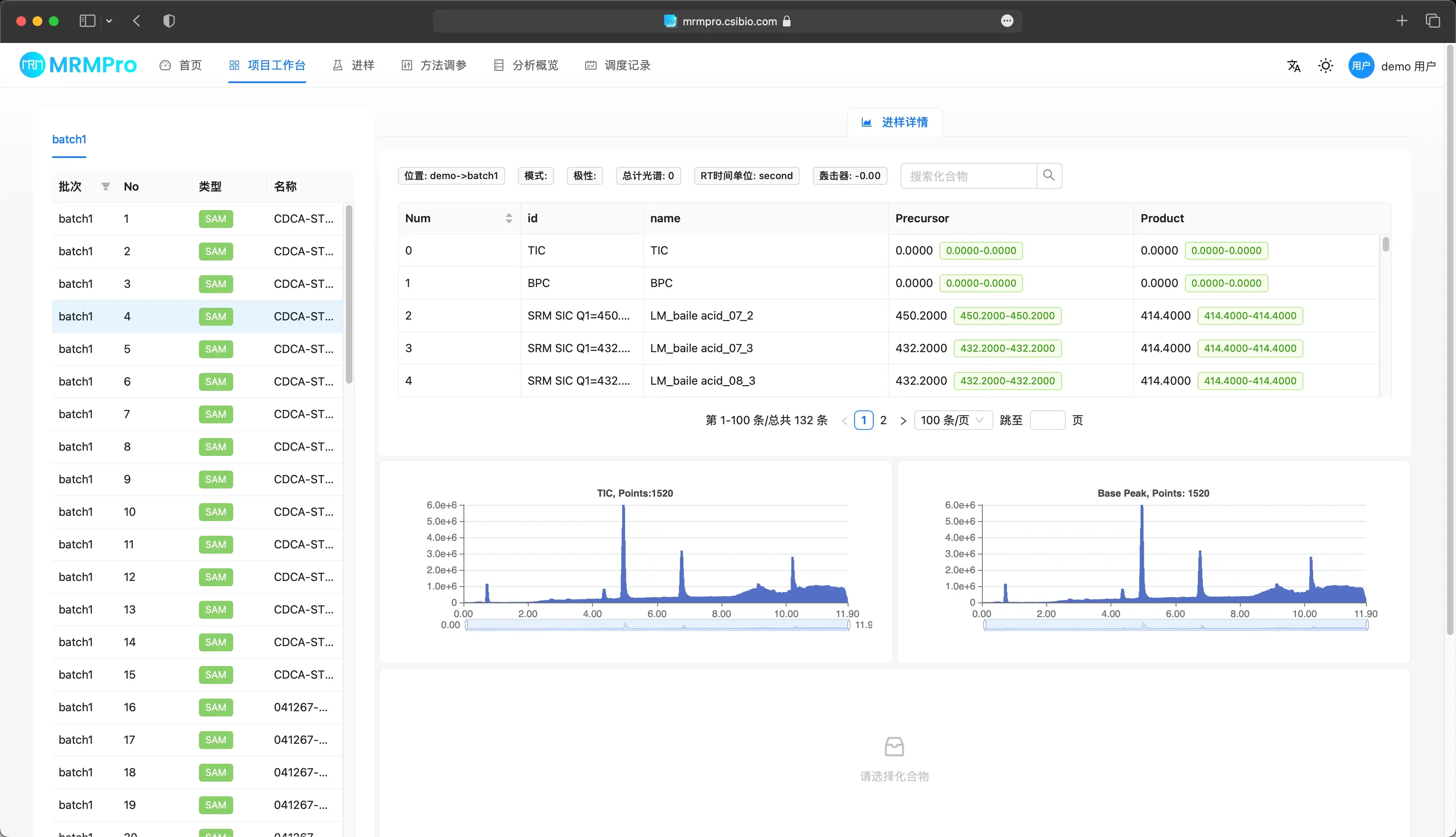This screenshot has width=1456, height=837.
Task: Open 调度记录 page
Action: tap(618, 65)
